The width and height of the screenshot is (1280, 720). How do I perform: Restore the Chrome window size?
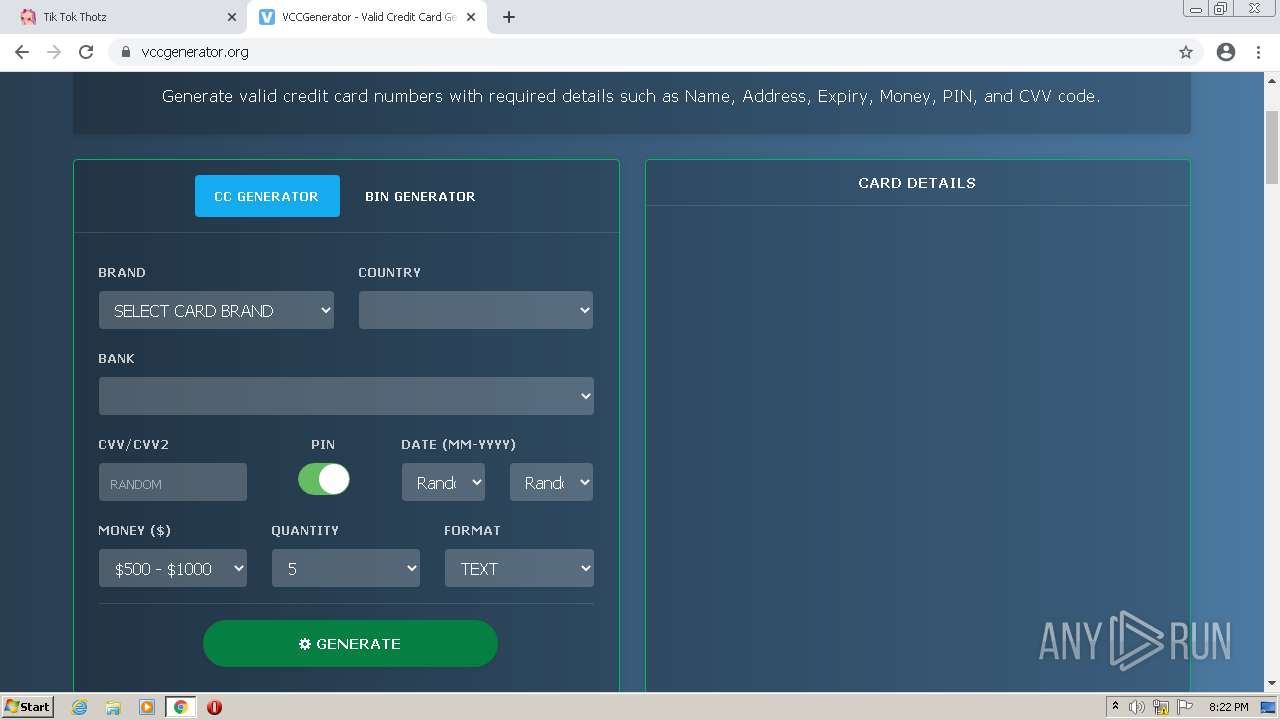[x=1221, y=9]
